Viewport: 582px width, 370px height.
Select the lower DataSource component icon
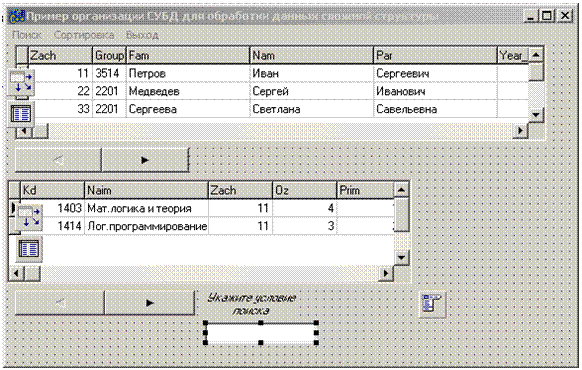point(29,217)
